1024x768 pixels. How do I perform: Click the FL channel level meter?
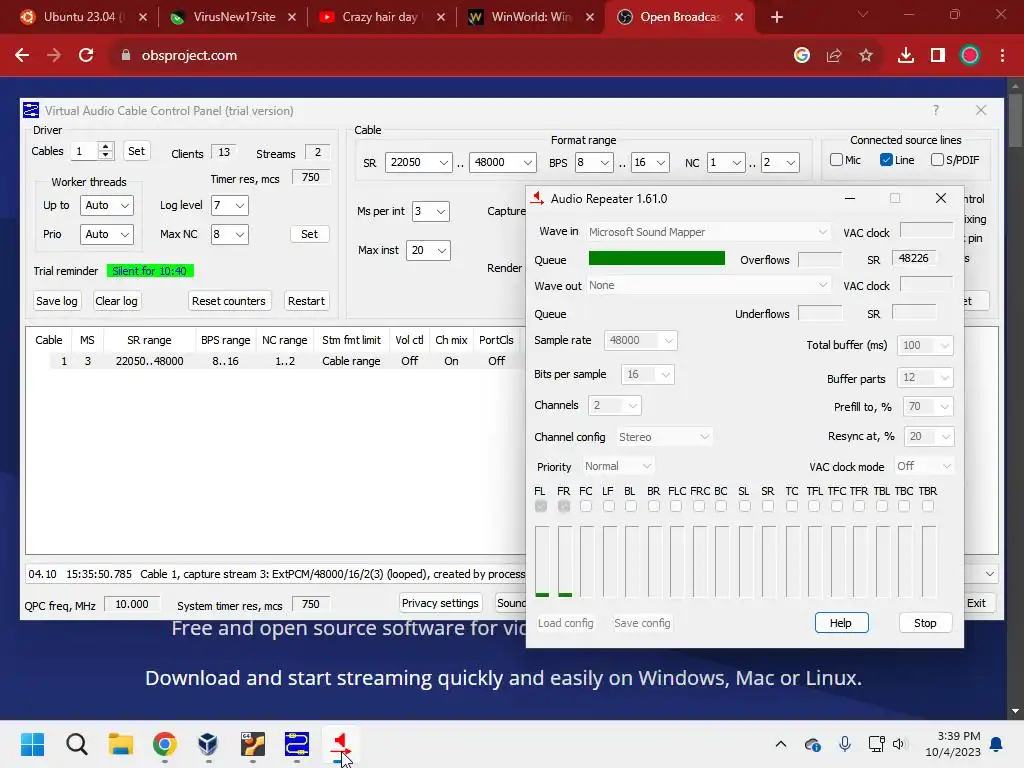[x=542, y=562]
